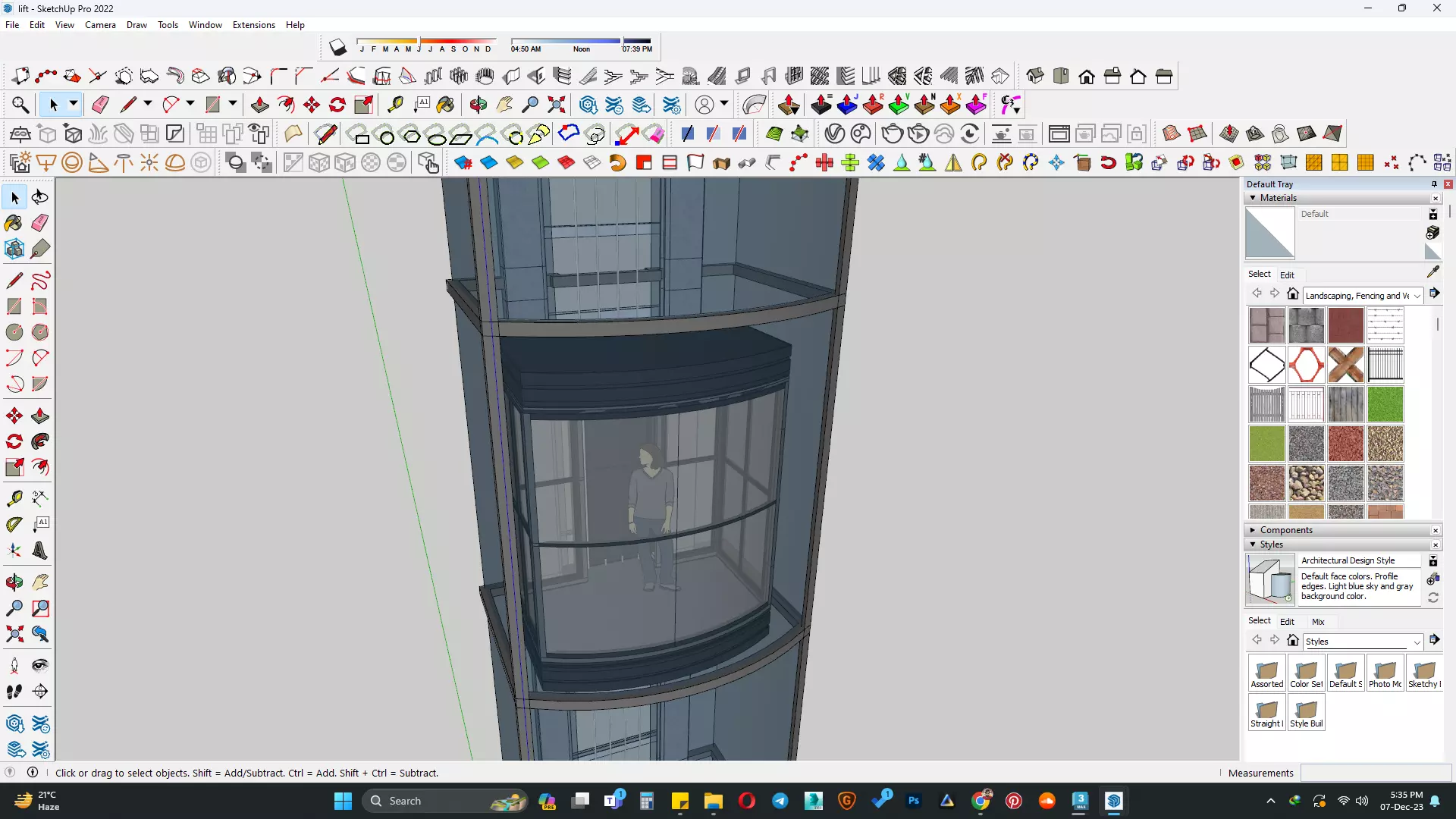
Task: Toggle Look Around eye tool
Action: click(40, 666)
